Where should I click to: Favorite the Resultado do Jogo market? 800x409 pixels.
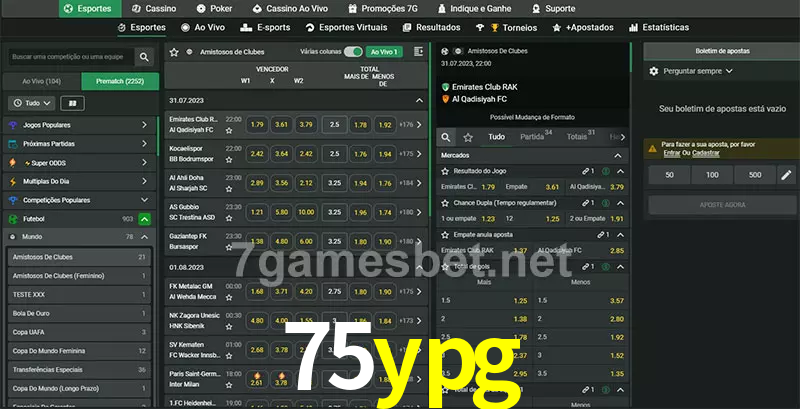[446, 172]
